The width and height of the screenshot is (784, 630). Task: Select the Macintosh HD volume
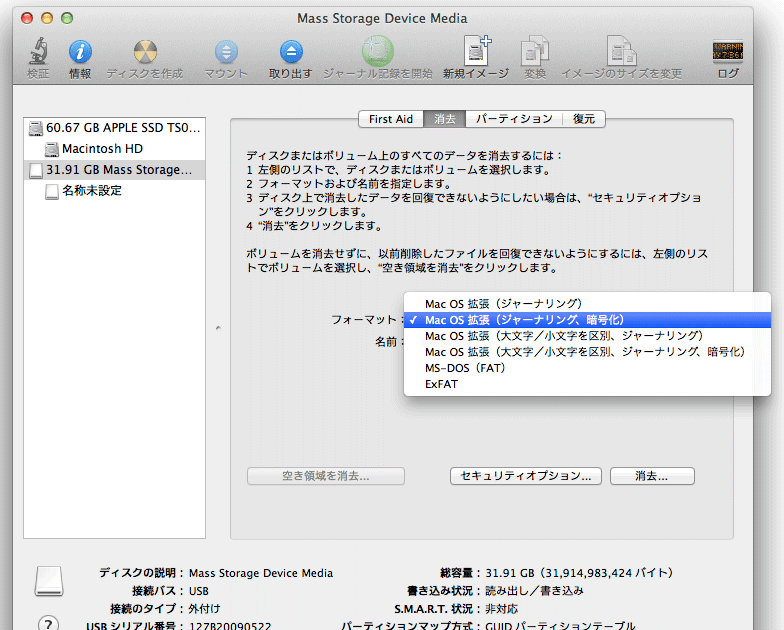(114, 149)
